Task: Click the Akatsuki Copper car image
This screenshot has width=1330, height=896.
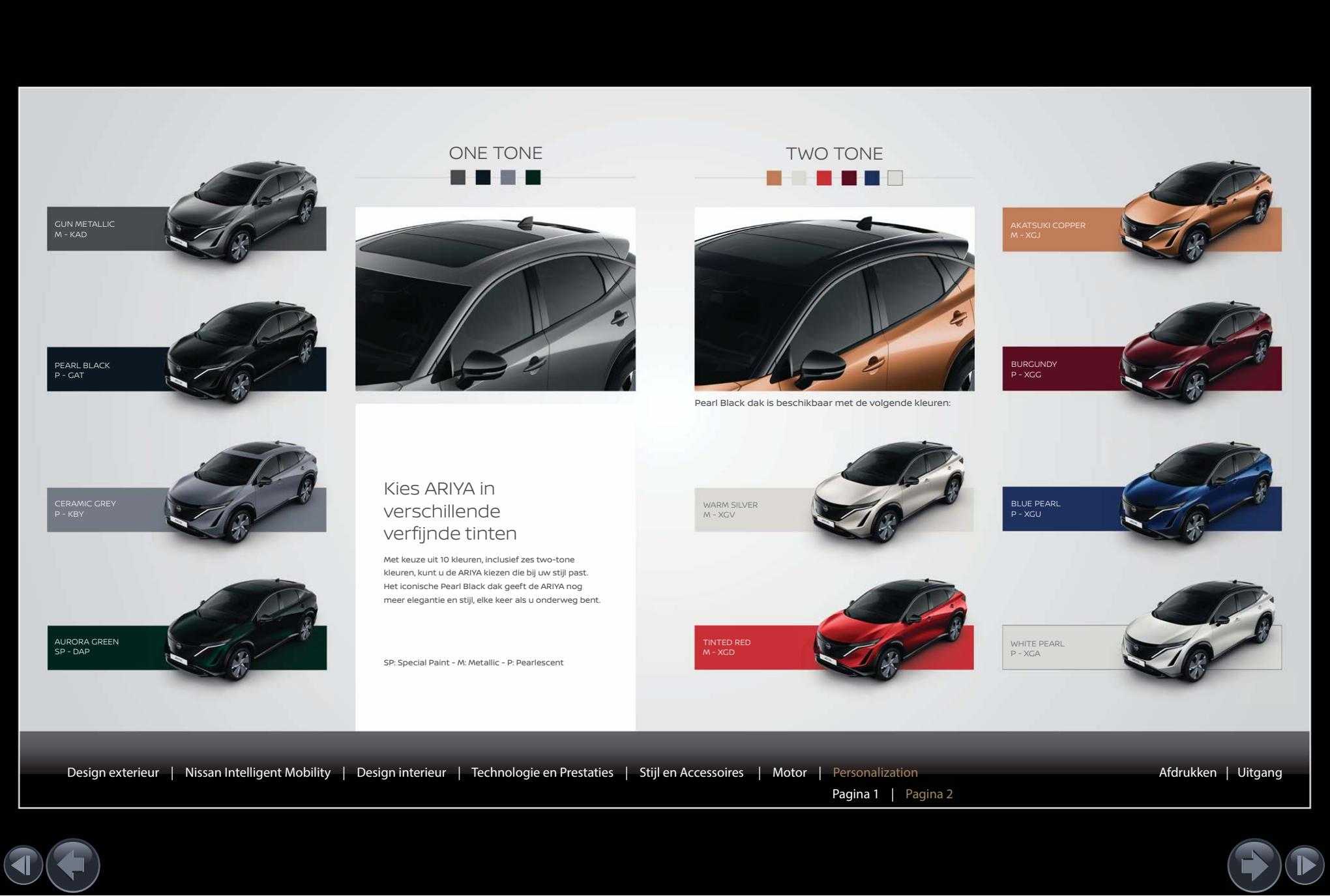Action: [1197, 212]
